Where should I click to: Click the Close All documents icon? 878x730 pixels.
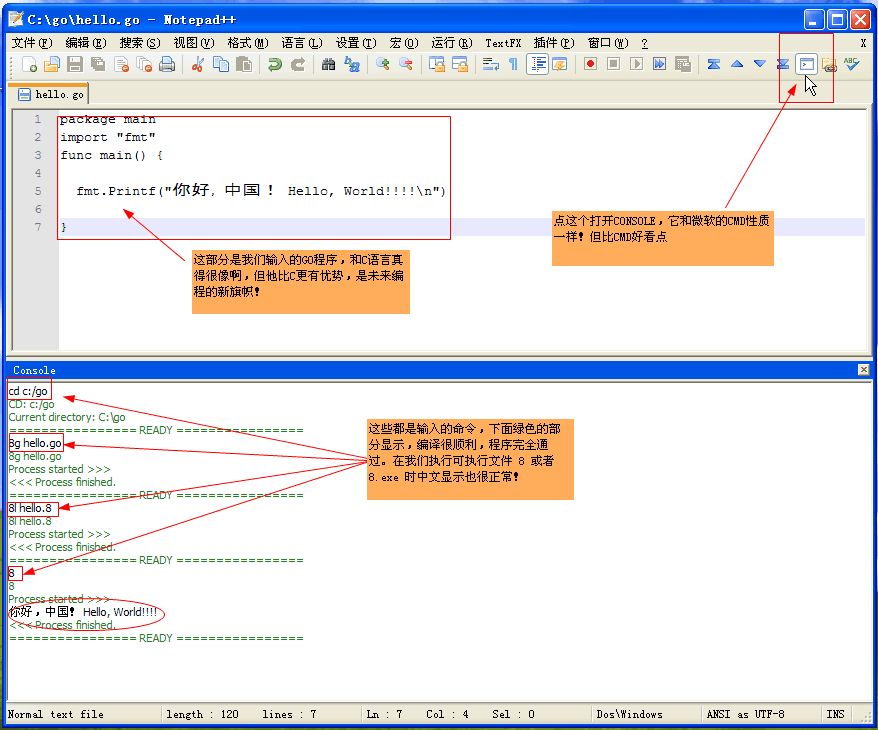144,64
